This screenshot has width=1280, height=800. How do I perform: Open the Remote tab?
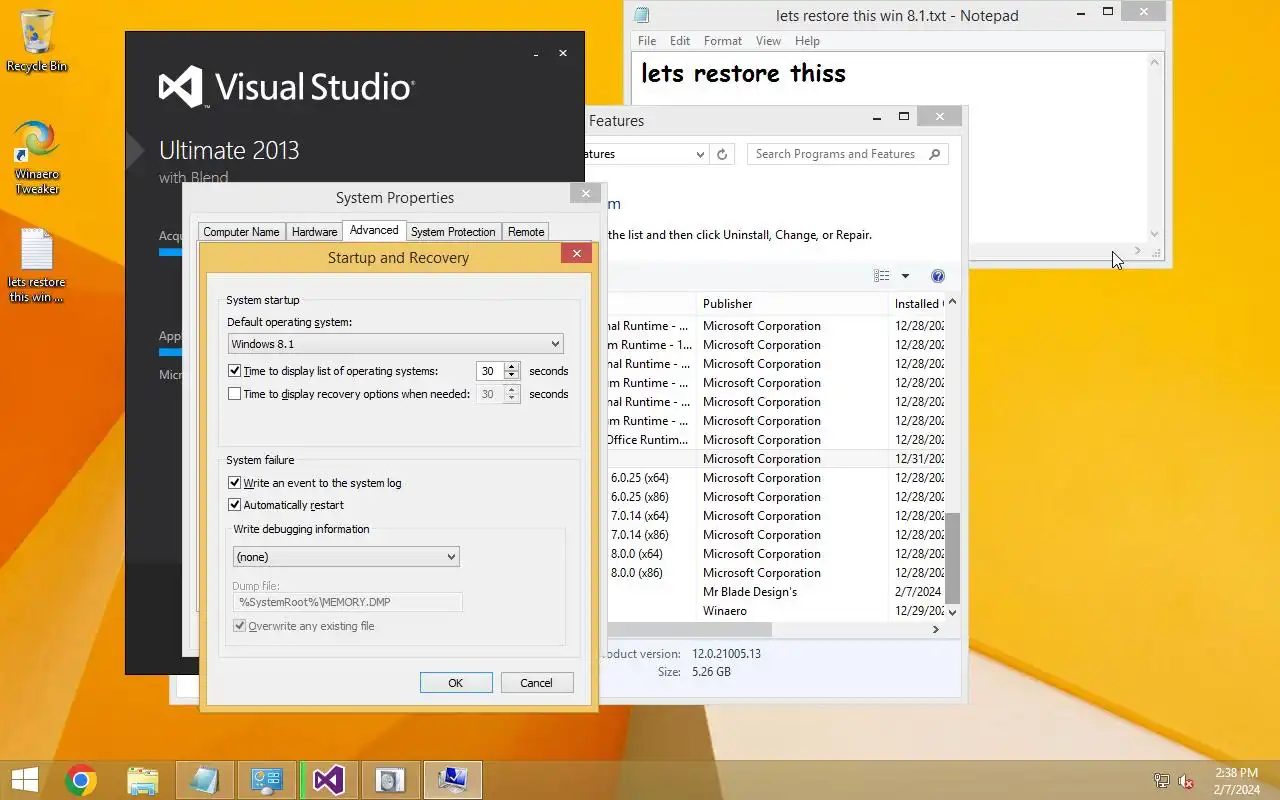(x=526, y=232)
